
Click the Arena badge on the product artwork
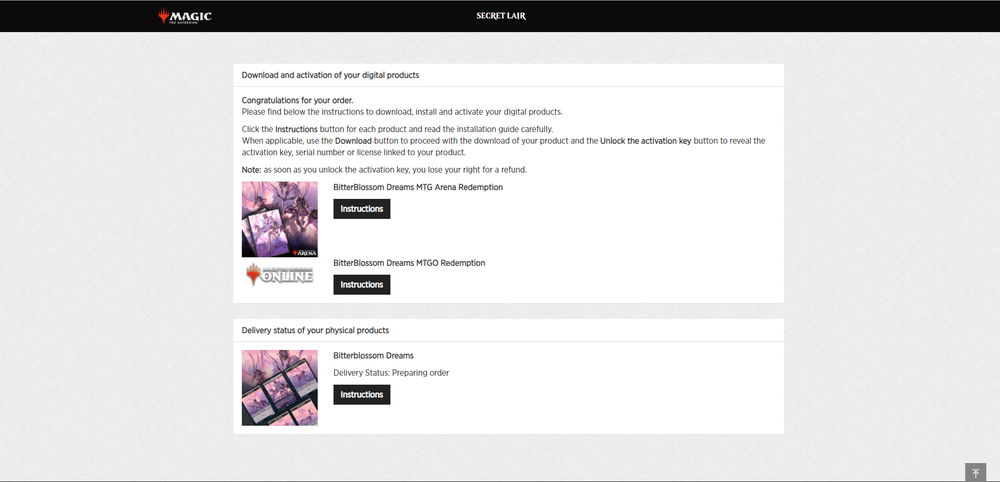[x=304, y=251]
